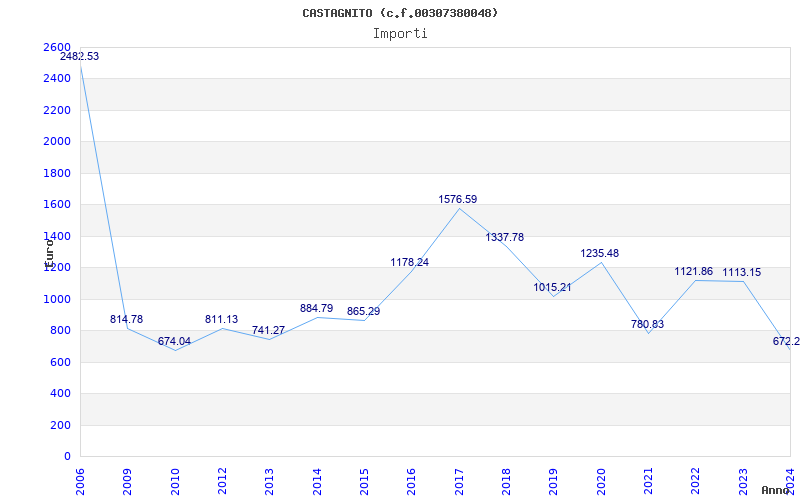Click the 865.29 data label
This screenshot has height=500, width=800.
click(x=363, y=311)
